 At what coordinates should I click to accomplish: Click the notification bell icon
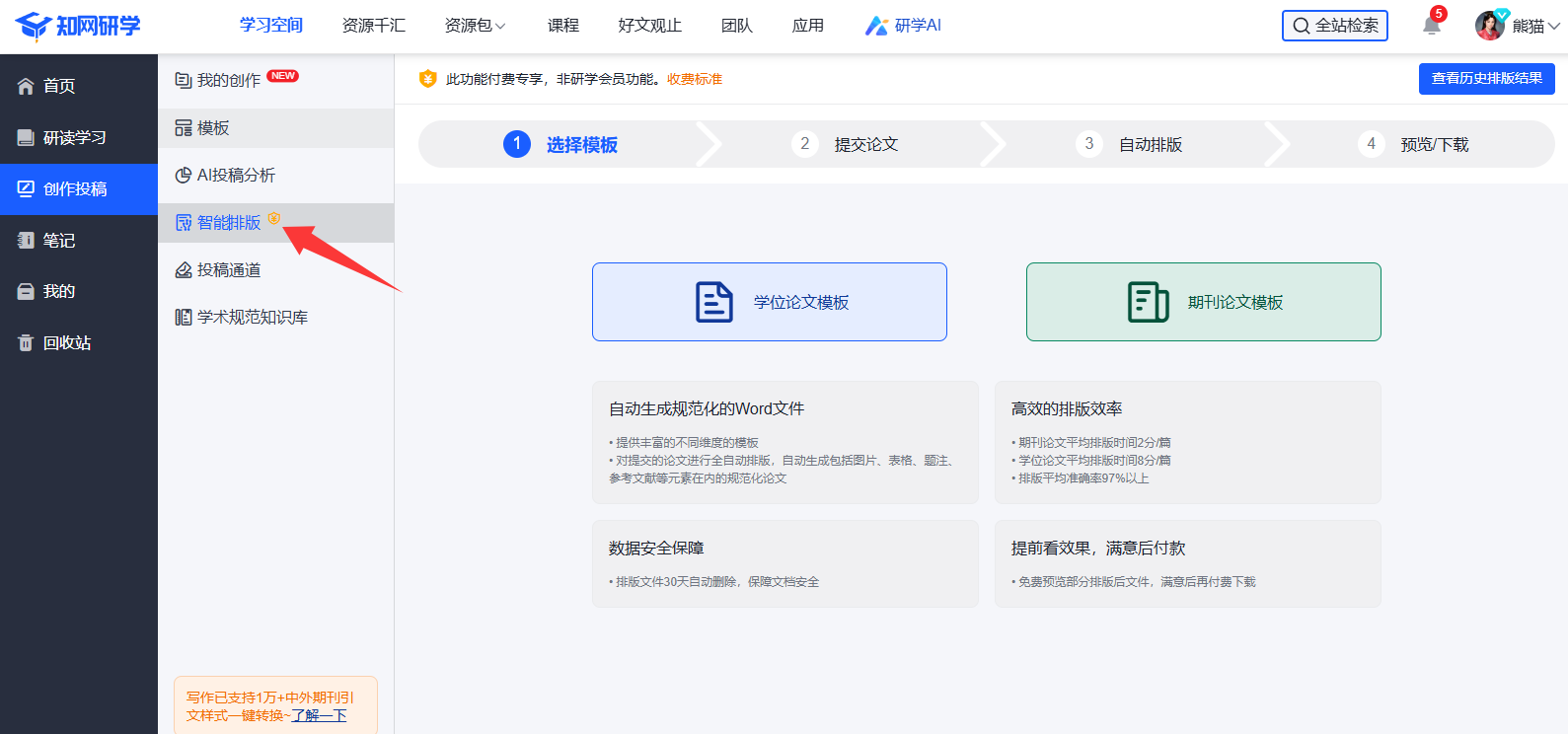tap(1431, 26)
